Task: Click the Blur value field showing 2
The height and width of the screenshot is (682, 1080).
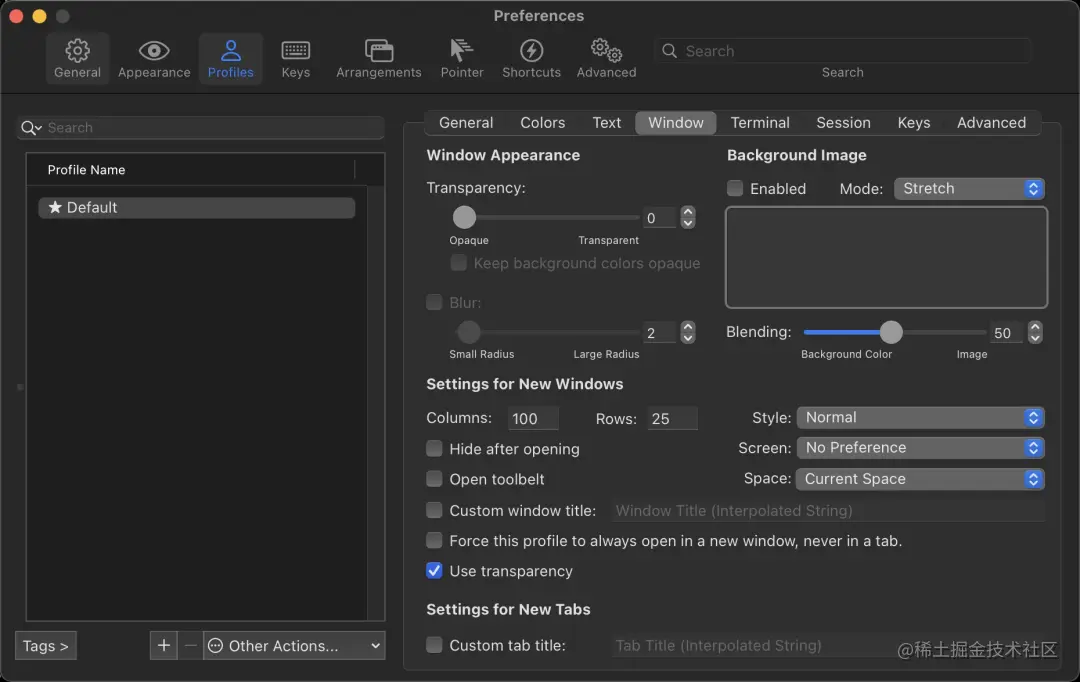Action: click(659, 333)
